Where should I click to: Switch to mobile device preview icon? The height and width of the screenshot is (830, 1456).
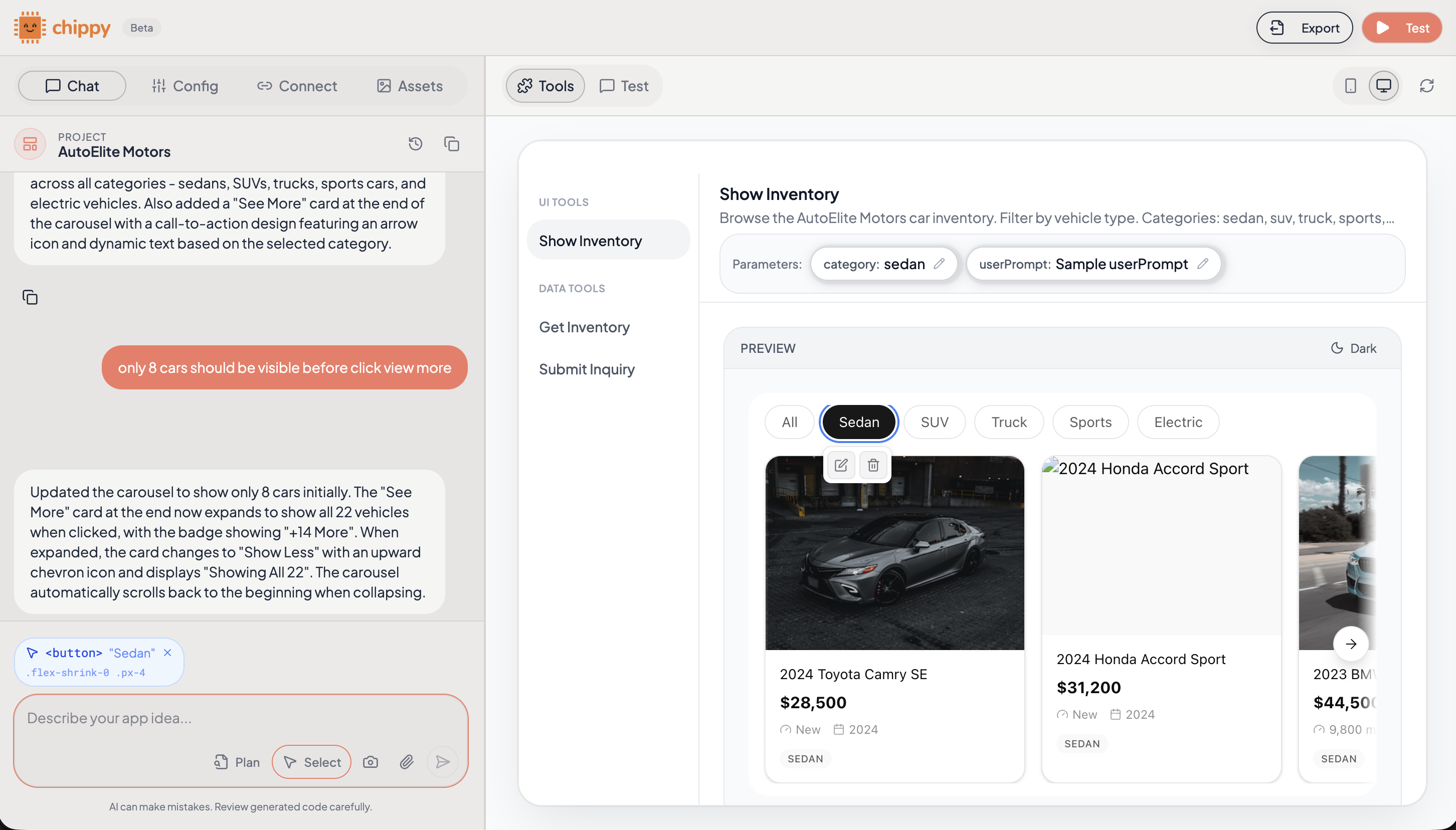click(1351, 86)
